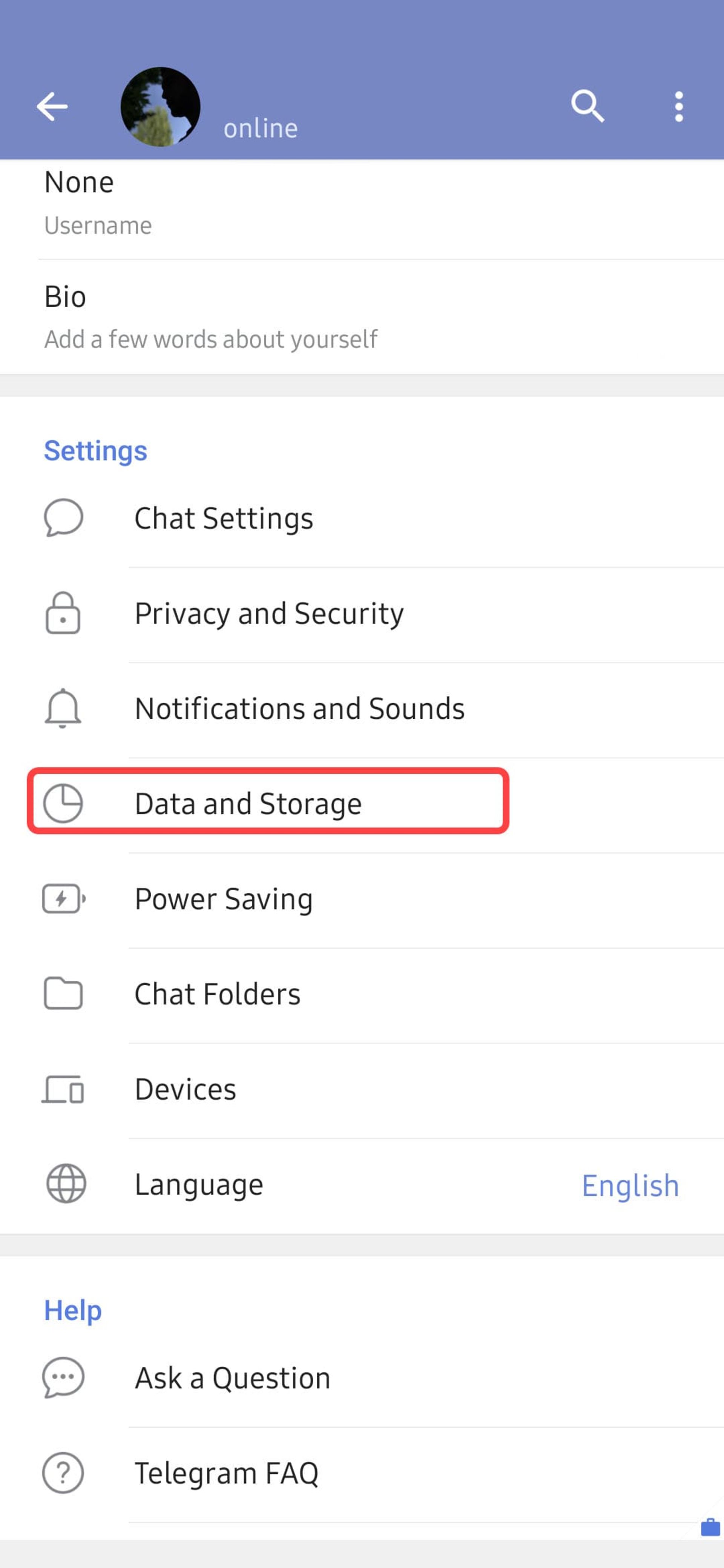Open Chat Settings
724x1568 pixels.
pos(362,519)
